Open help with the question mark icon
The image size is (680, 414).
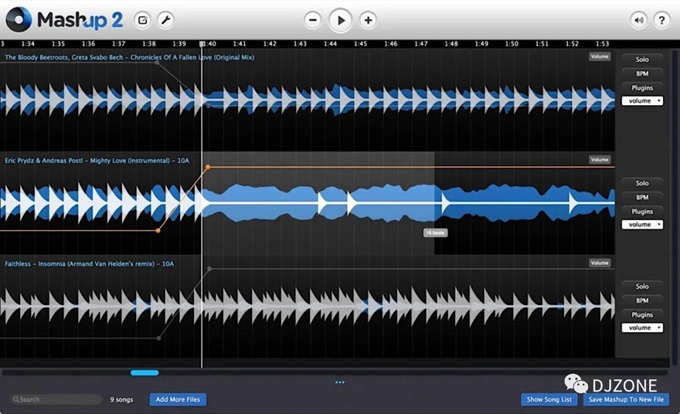coord(662,20)
